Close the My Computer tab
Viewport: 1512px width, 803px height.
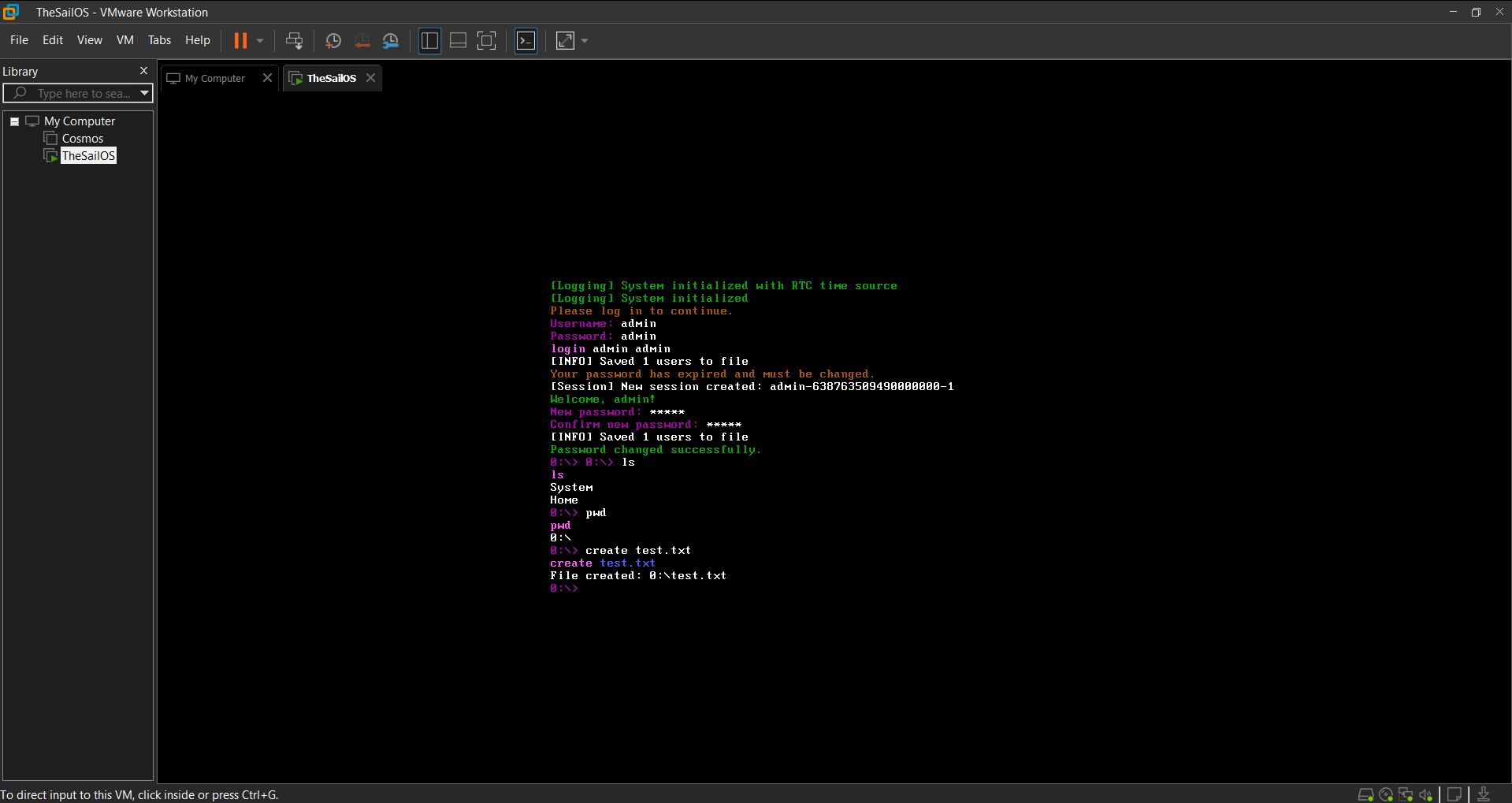267,78
